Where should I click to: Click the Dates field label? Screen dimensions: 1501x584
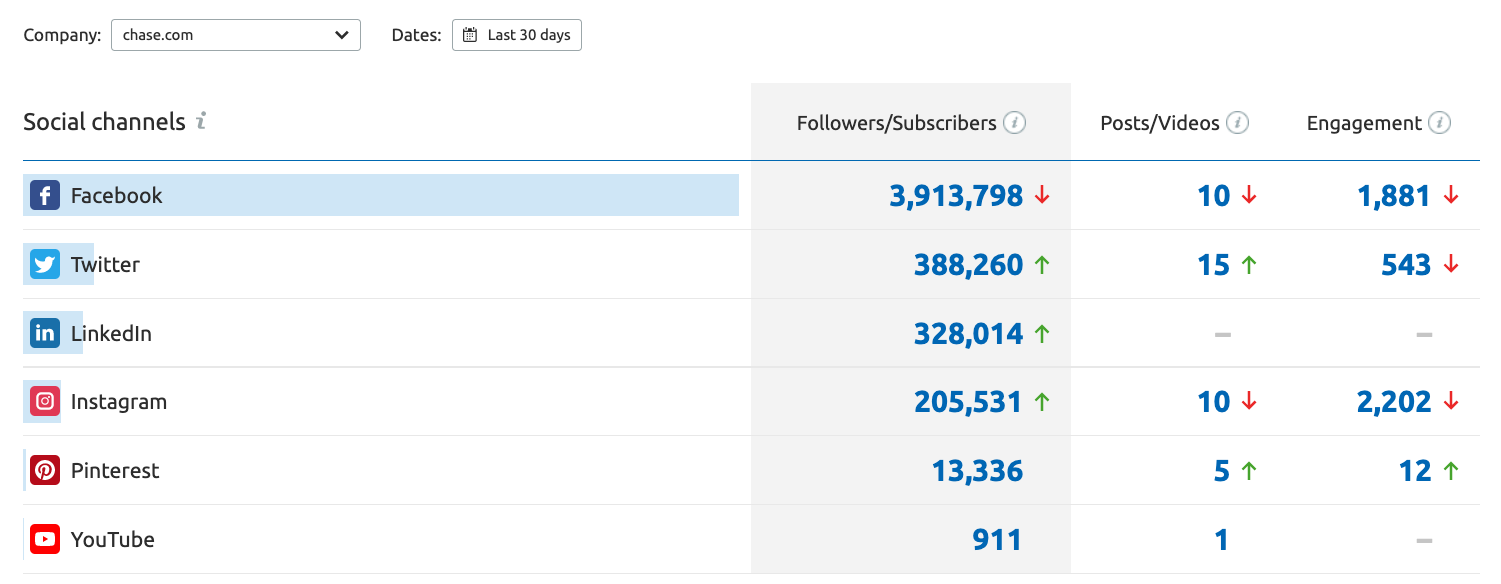[x=417, y=35]
